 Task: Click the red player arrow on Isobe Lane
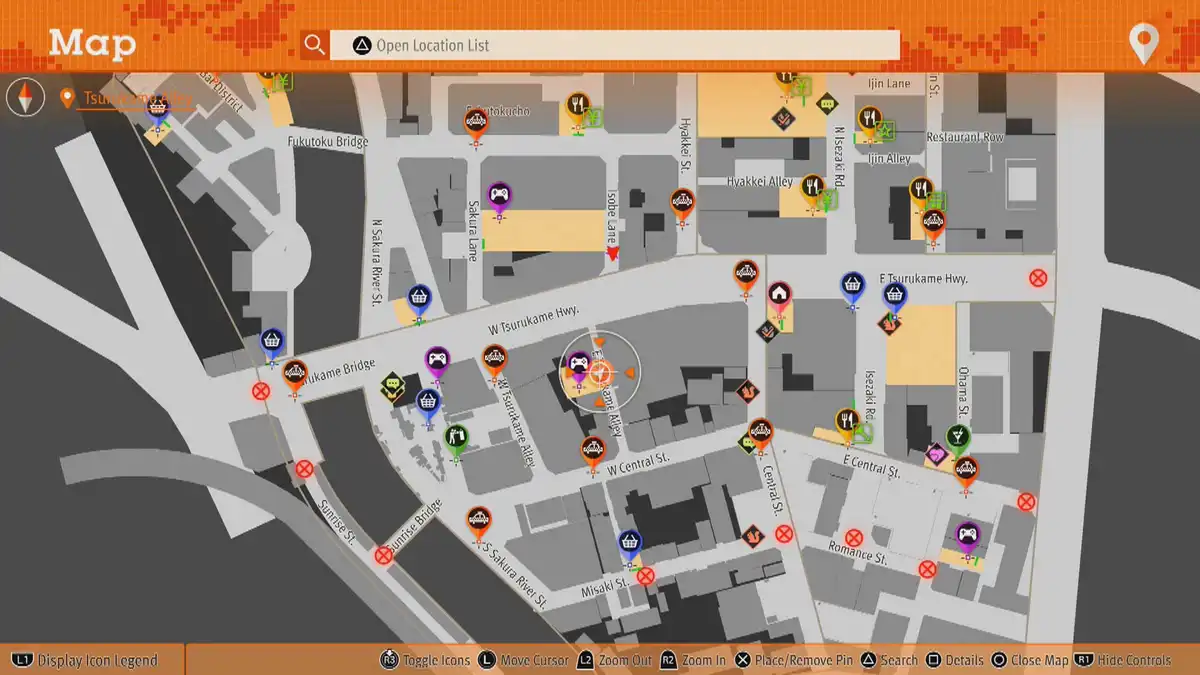point(613,255)
